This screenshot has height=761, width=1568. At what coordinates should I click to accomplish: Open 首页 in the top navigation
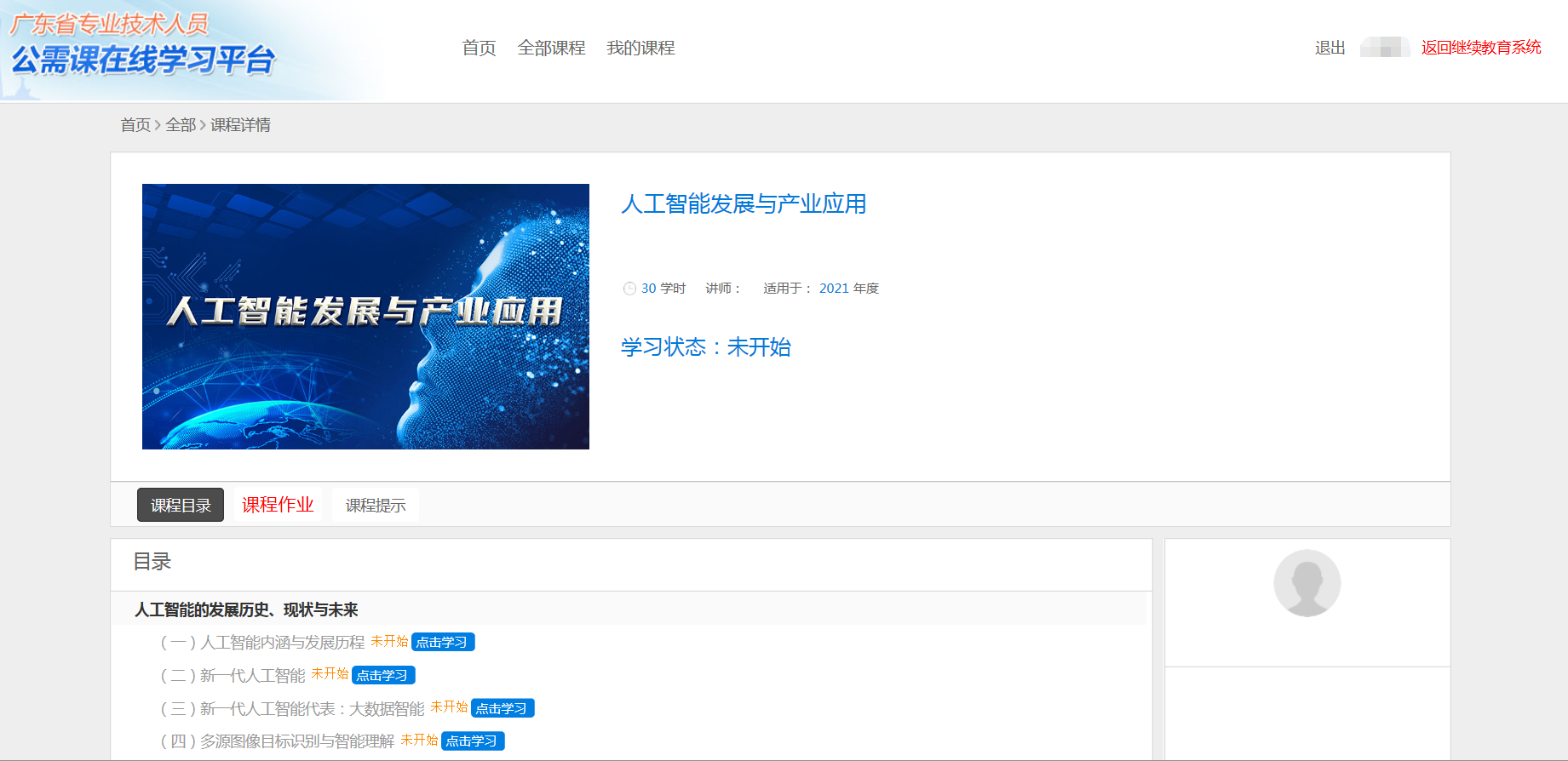[479, 48]
